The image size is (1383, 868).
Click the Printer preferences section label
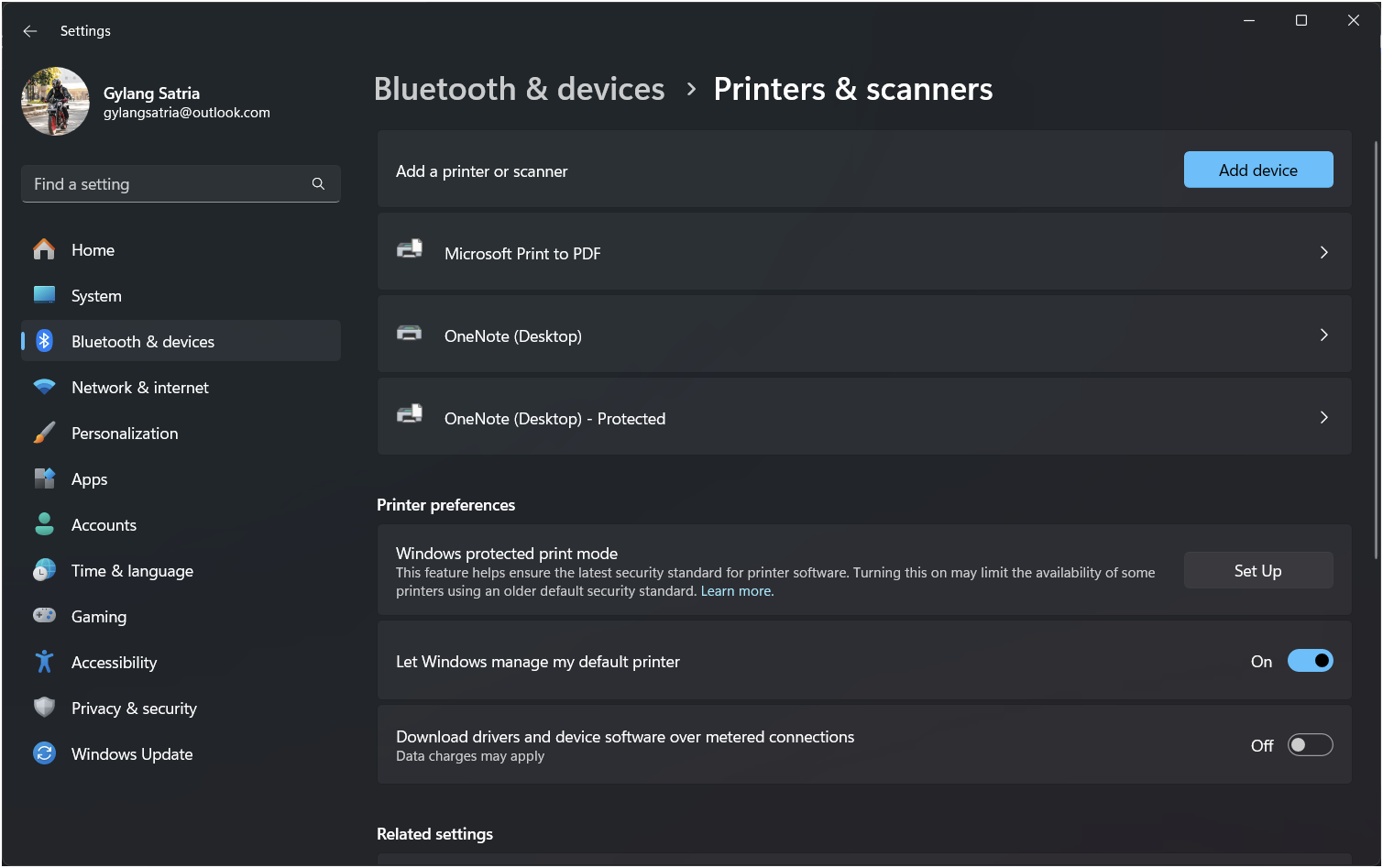pos(446,505)
